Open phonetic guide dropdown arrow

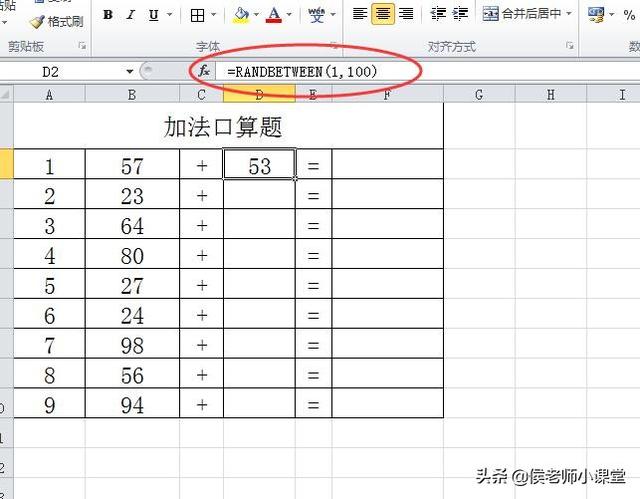tap(333, 15)
